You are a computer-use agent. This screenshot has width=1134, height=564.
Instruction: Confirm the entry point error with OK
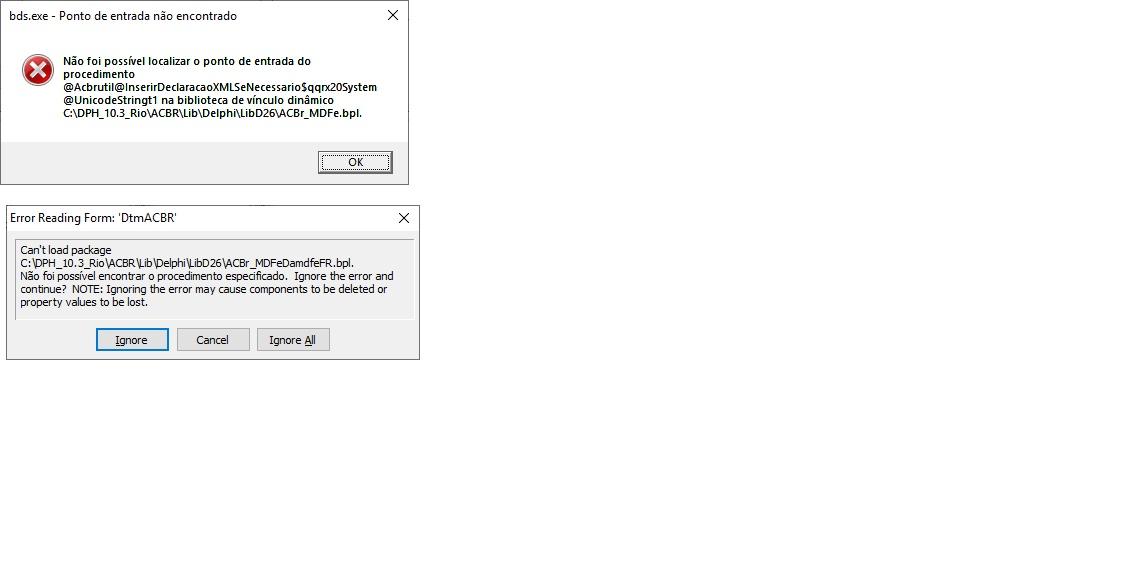click(355, 162)
